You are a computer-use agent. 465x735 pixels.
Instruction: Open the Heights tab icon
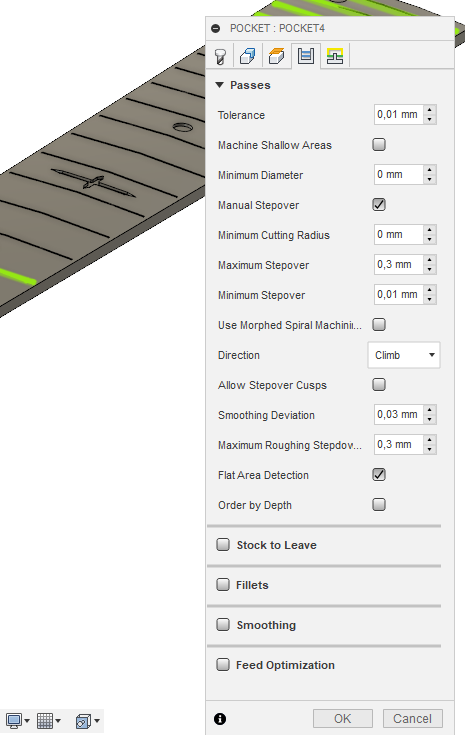277,56
